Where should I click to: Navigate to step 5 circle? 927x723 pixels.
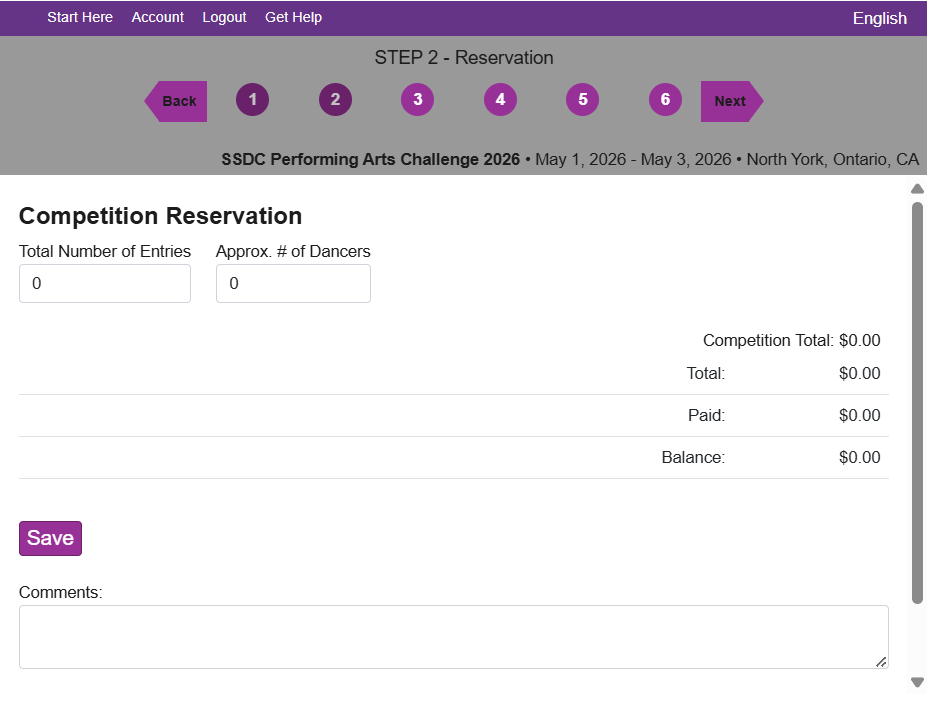click(582, 100)
